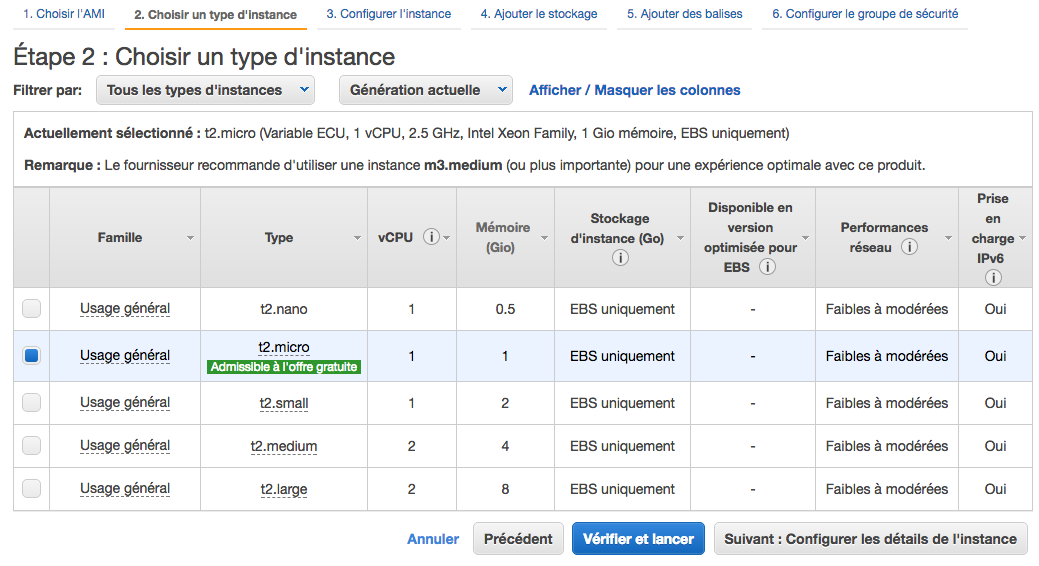This screenshot has height=566, width=1039.
Task: Click 'Afficher / Masquer les colonnes' link
Action: coord(634,90)
